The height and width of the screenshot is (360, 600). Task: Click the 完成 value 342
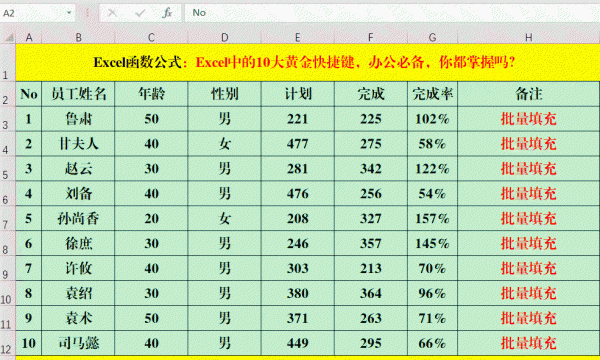(x=371, y=169)
